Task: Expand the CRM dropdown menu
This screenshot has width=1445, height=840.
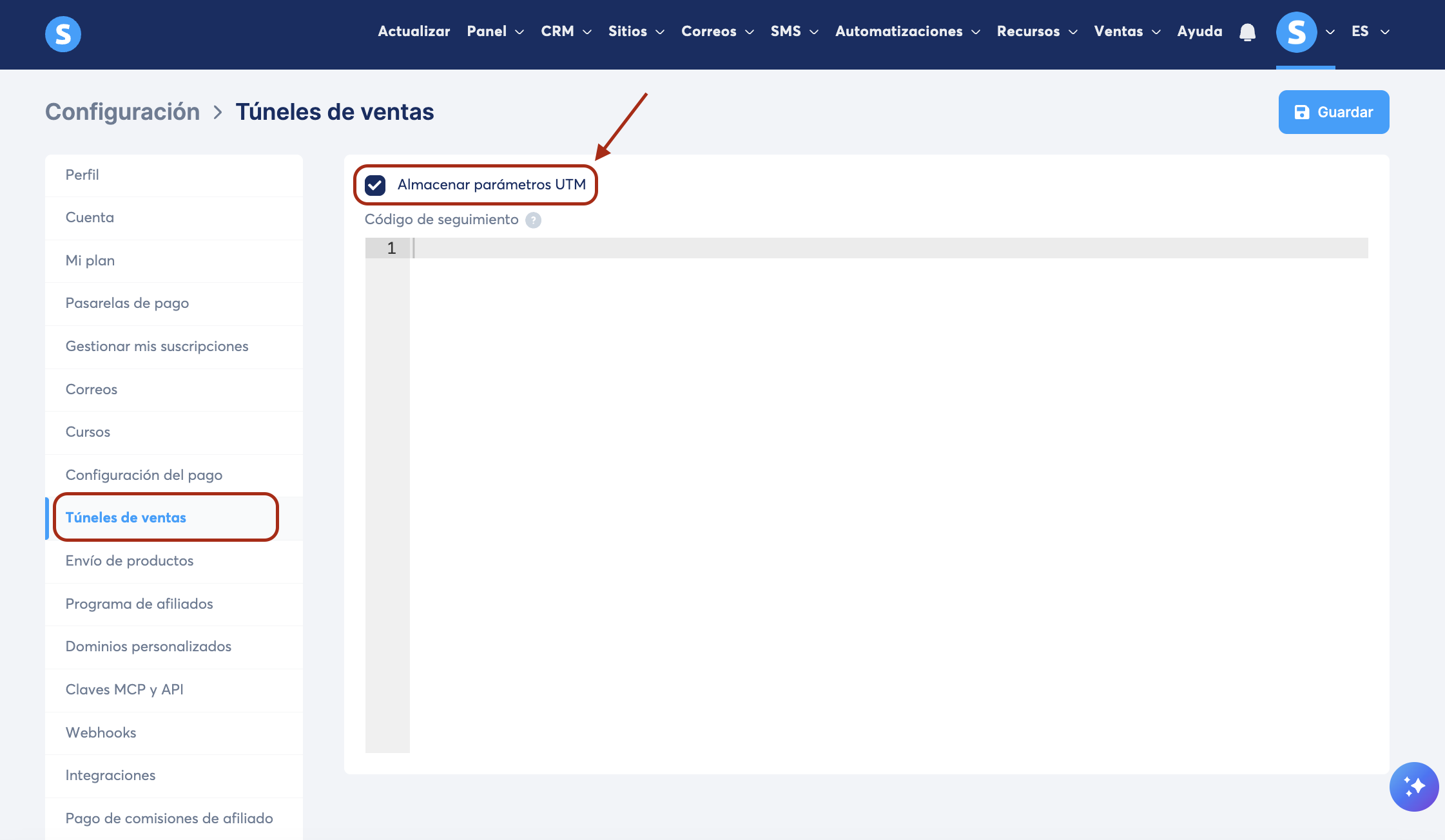Action: coord(566,32)
